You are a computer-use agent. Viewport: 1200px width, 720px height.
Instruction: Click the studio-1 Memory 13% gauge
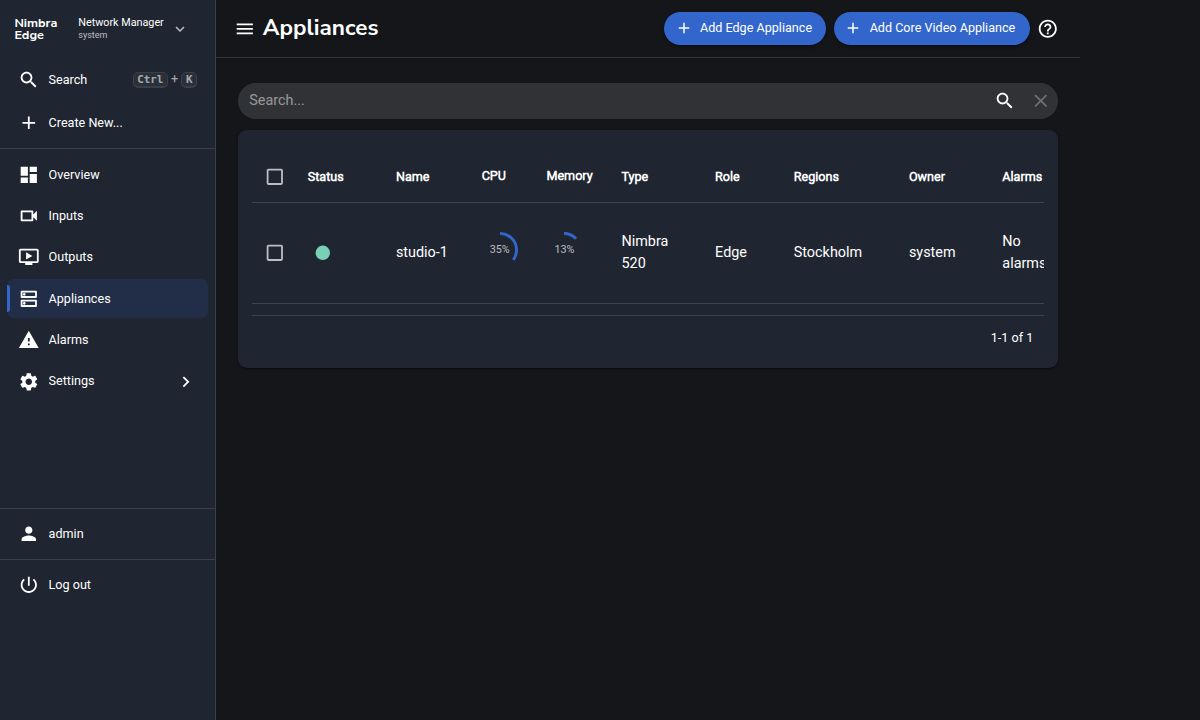coord(565,249)
